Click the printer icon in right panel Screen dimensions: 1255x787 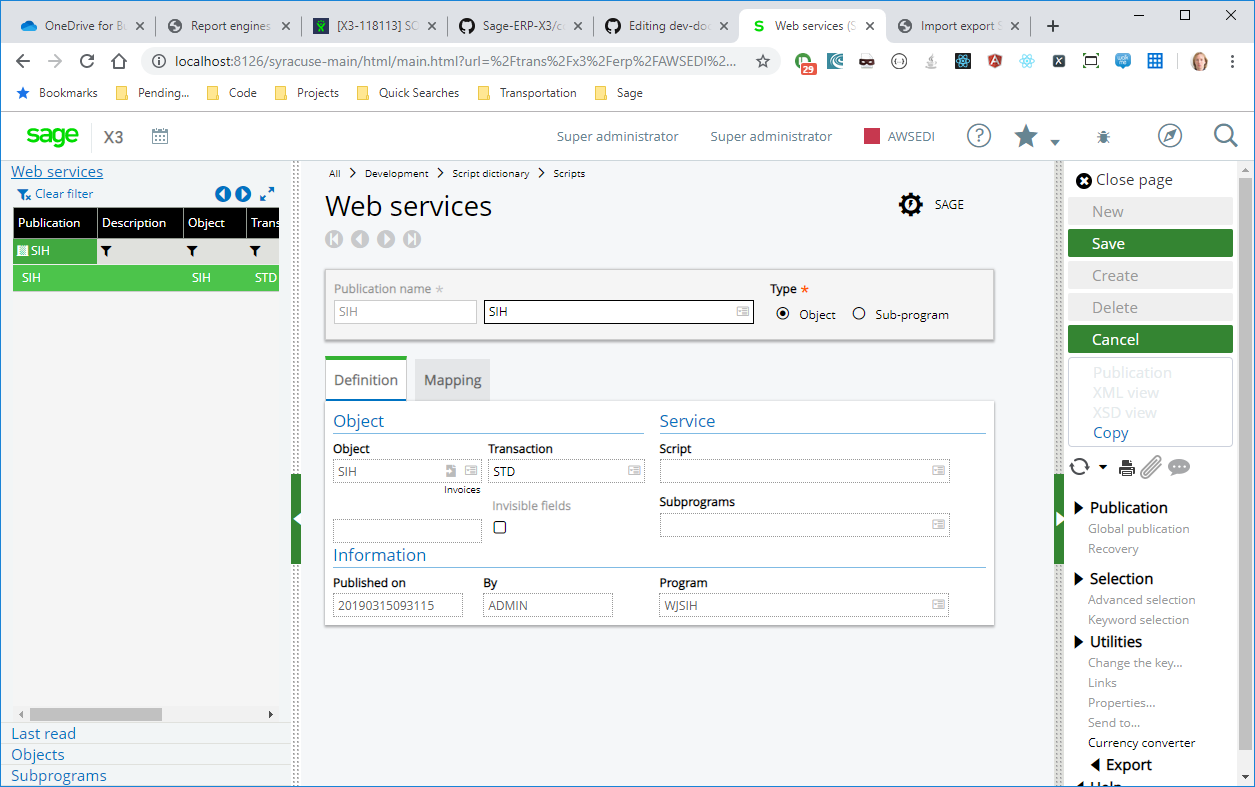tap(1127, 467)
